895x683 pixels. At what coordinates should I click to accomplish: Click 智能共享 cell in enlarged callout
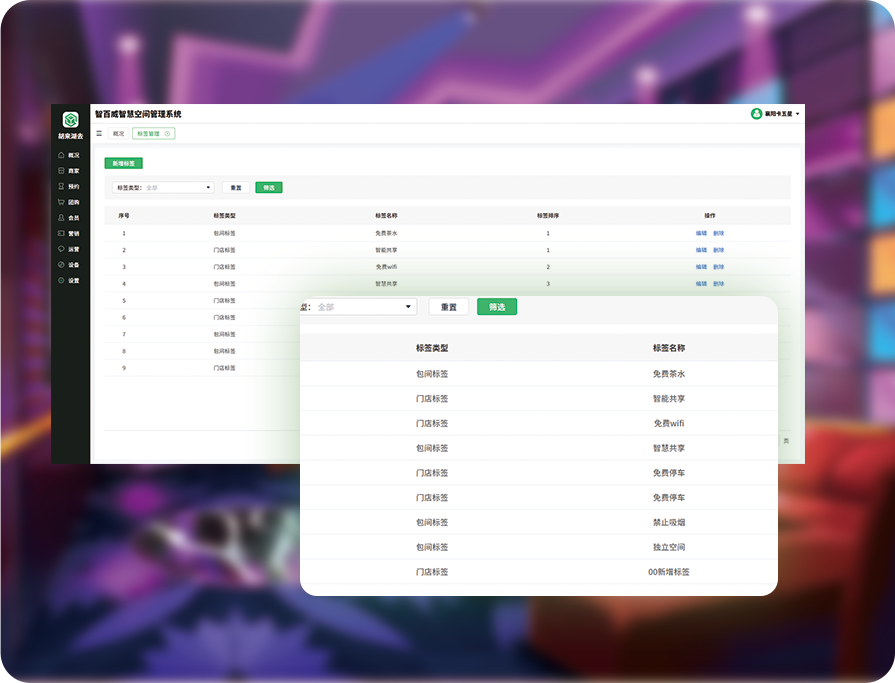[669, 399]
